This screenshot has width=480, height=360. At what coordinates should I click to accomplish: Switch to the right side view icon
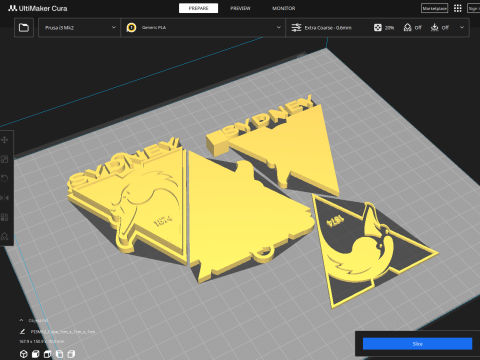[x=71, y=354]
